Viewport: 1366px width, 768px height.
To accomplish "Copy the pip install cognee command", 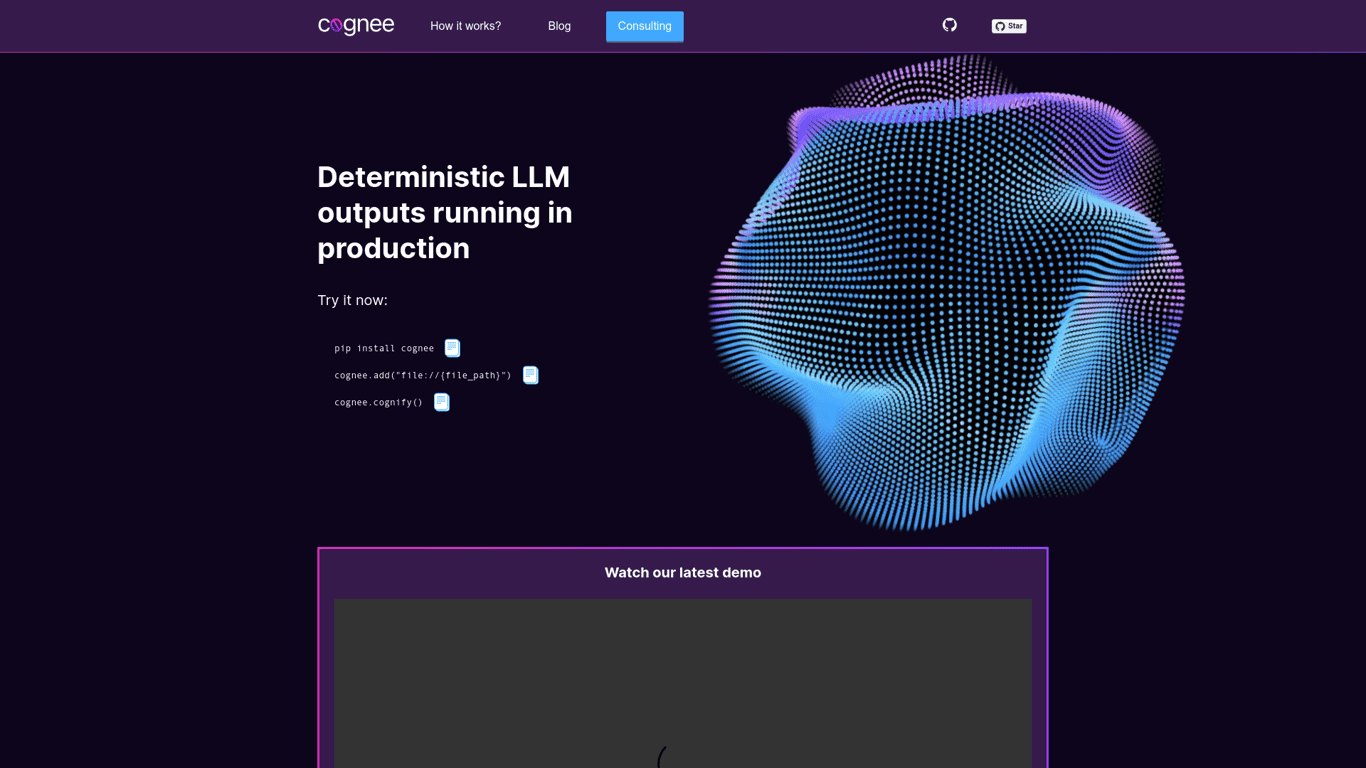I will [x=452, y=348].
